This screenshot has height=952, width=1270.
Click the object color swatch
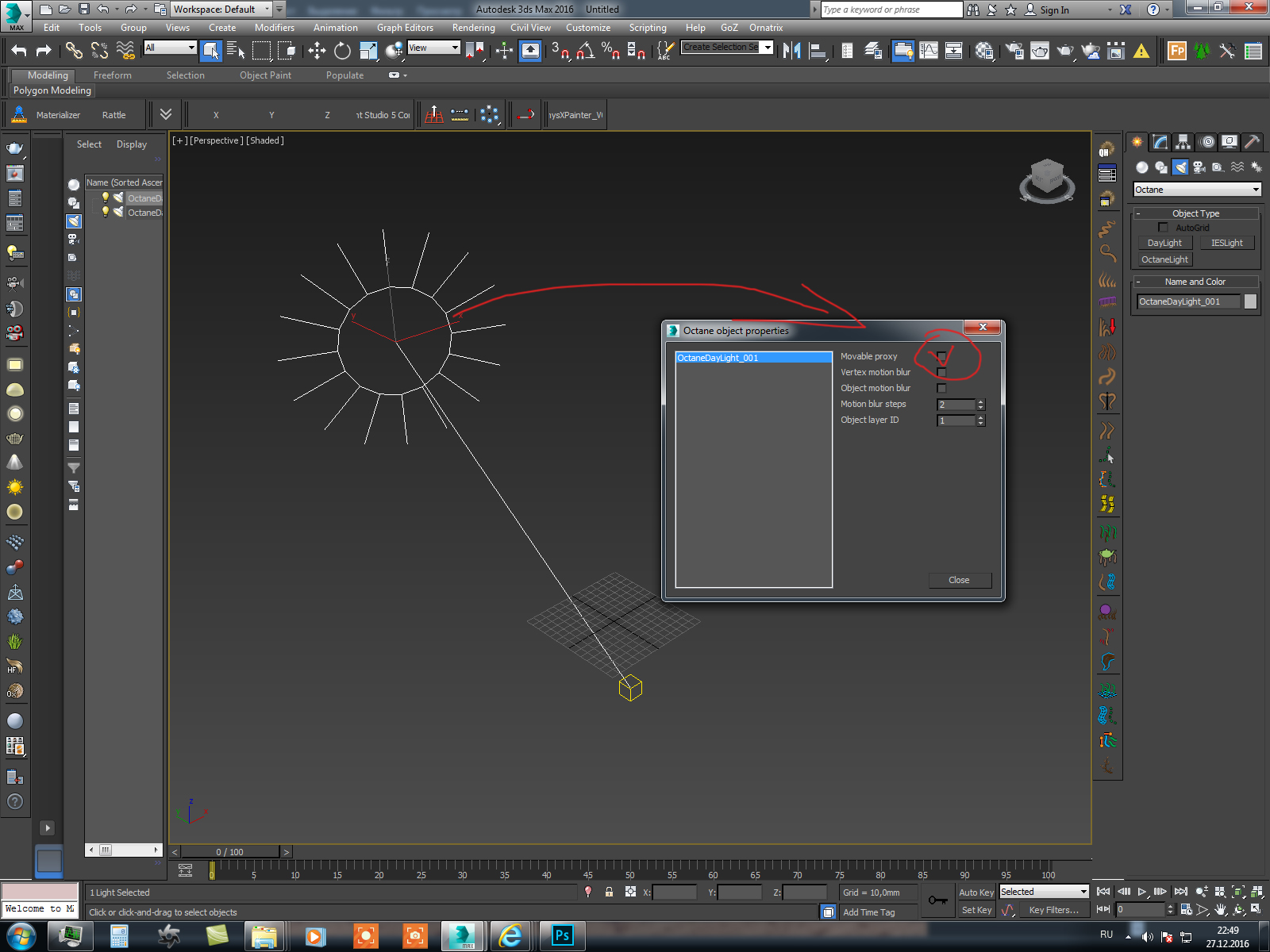[x=1250, y=301]
